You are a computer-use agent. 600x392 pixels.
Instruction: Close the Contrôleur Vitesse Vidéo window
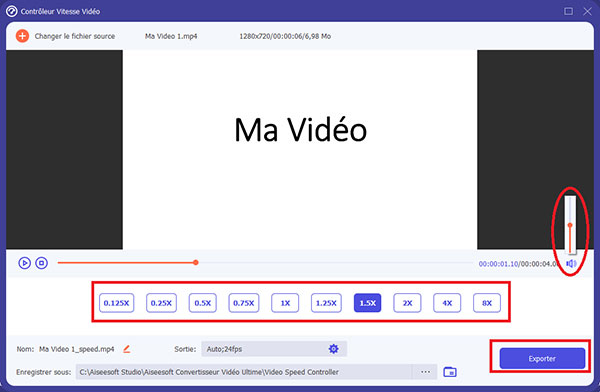click(587, 11)
